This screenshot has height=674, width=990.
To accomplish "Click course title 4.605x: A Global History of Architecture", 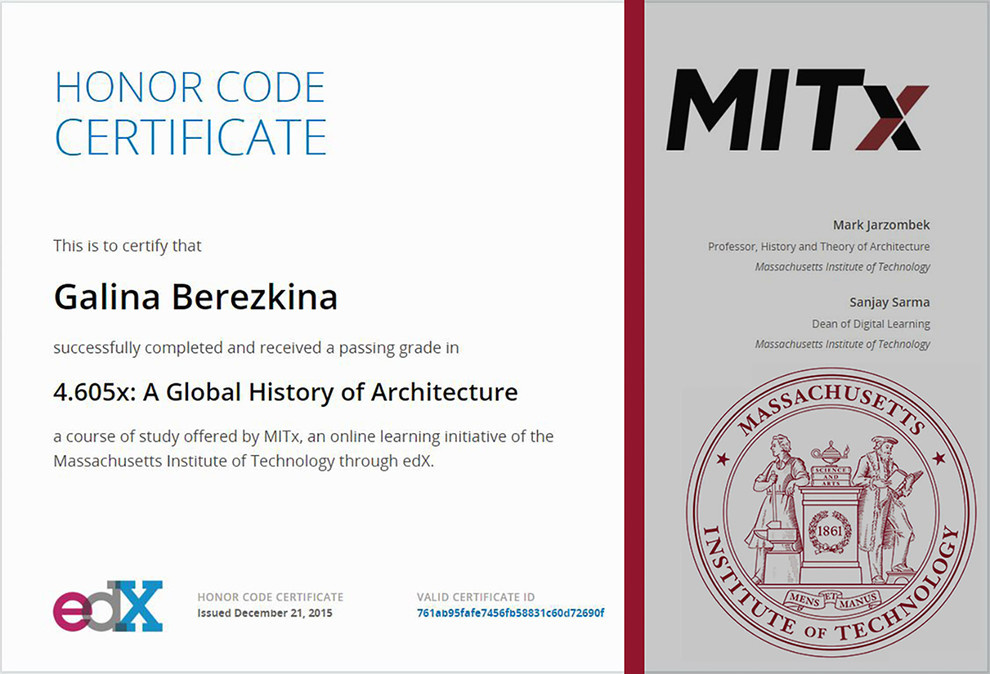I will [285, 392].
